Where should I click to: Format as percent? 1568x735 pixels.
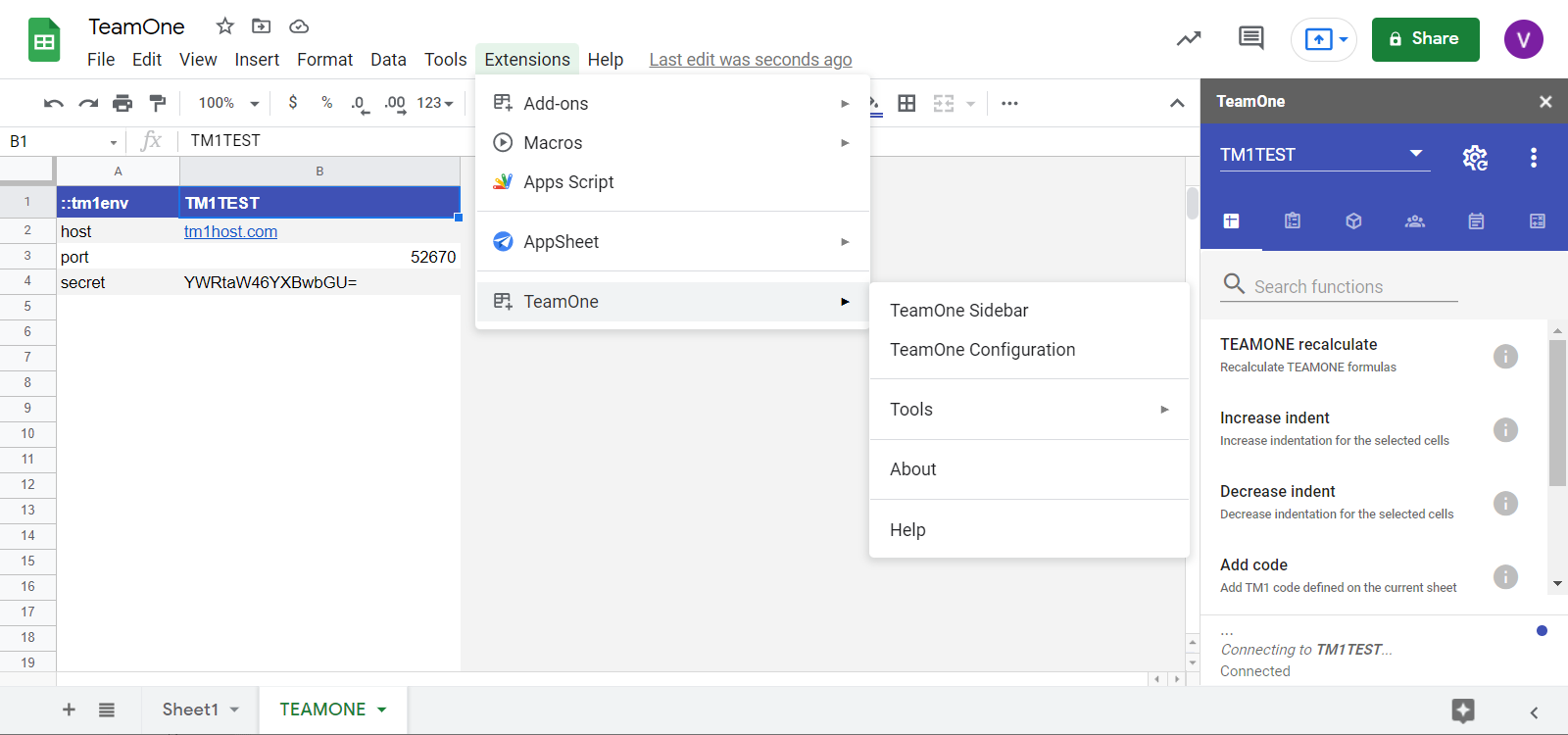pos(327,102)
